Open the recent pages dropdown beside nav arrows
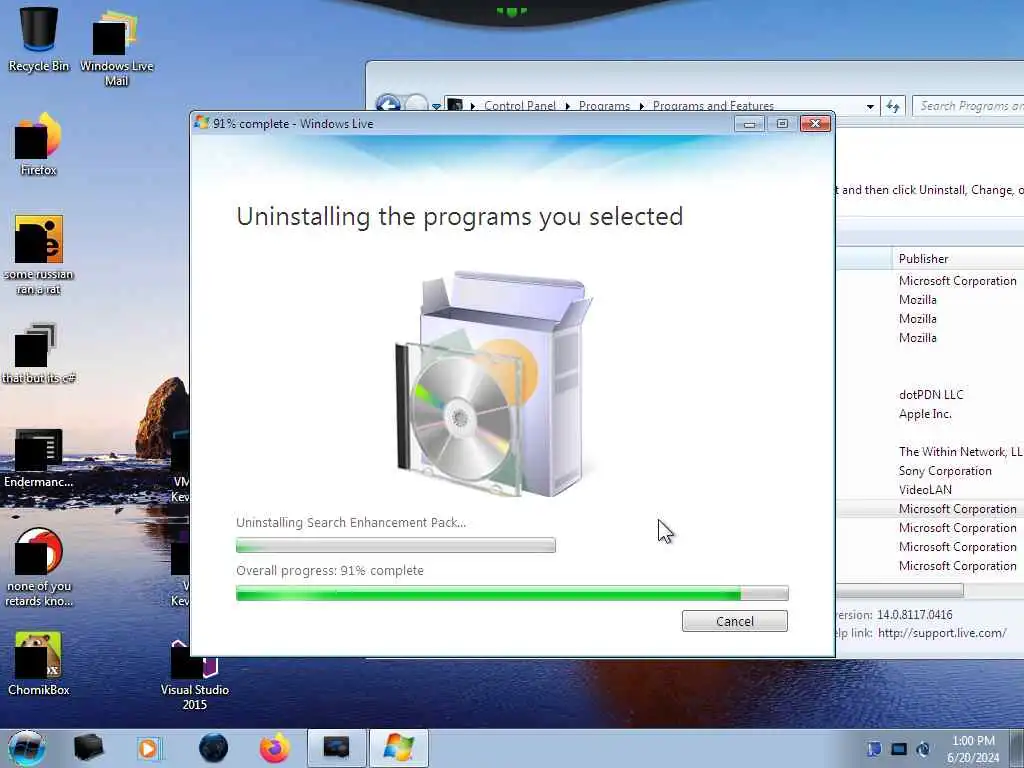This screenshot has width=1024, height=768. [x=436, y=106]
